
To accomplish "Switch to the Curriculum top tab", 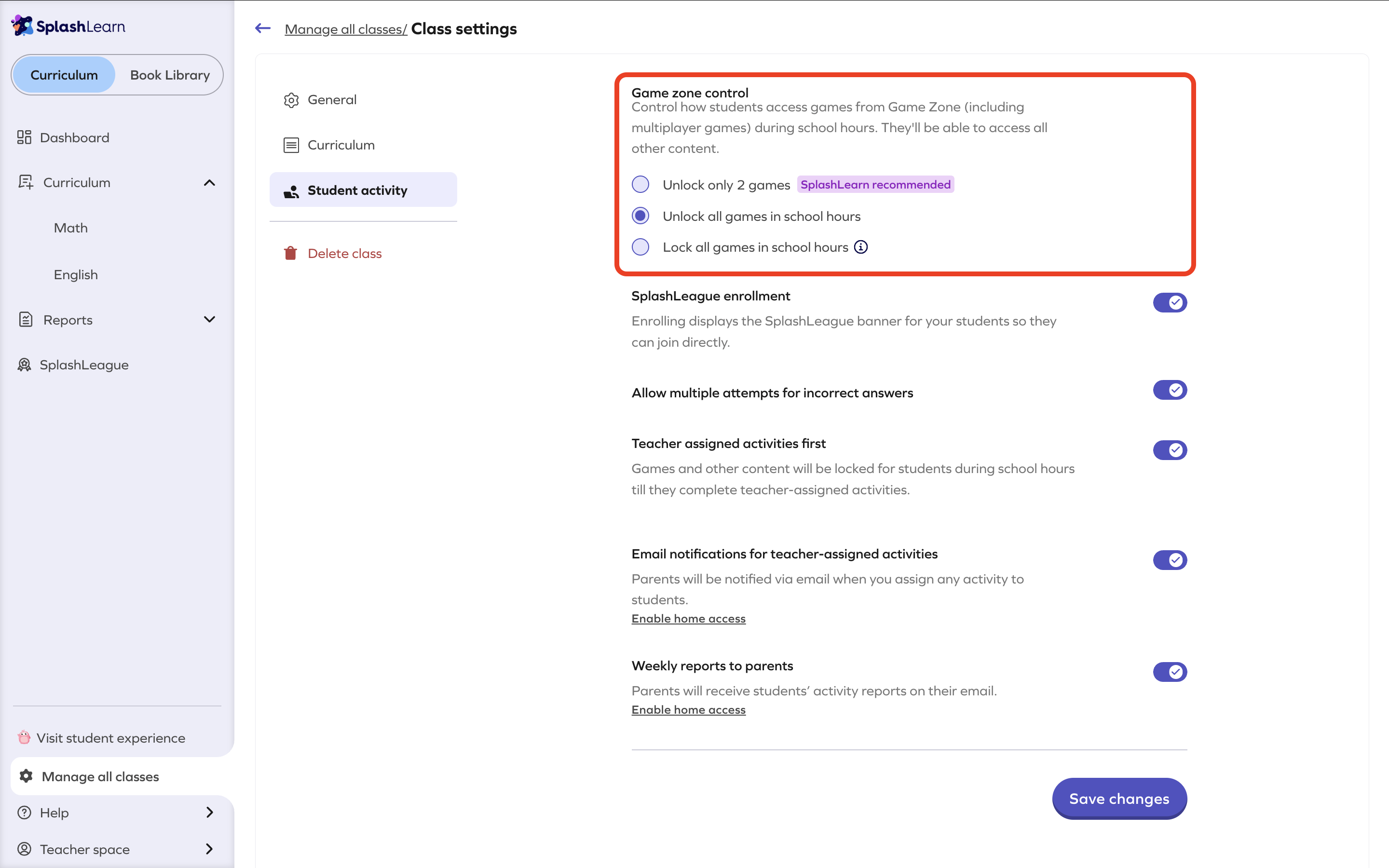I will (x=64, y=75).
